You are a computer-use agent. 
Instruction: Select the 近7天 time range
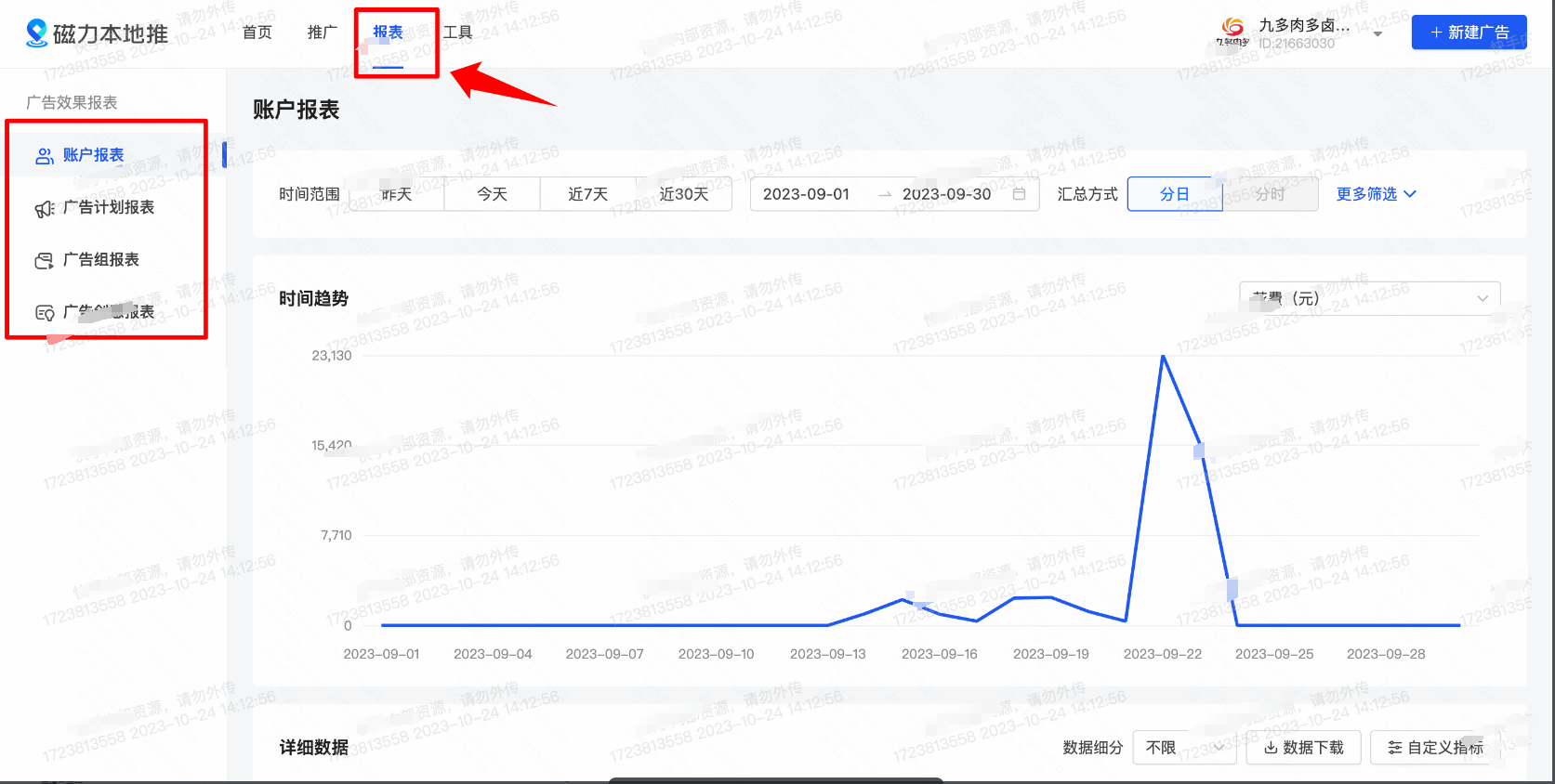[x=587, y=194]
